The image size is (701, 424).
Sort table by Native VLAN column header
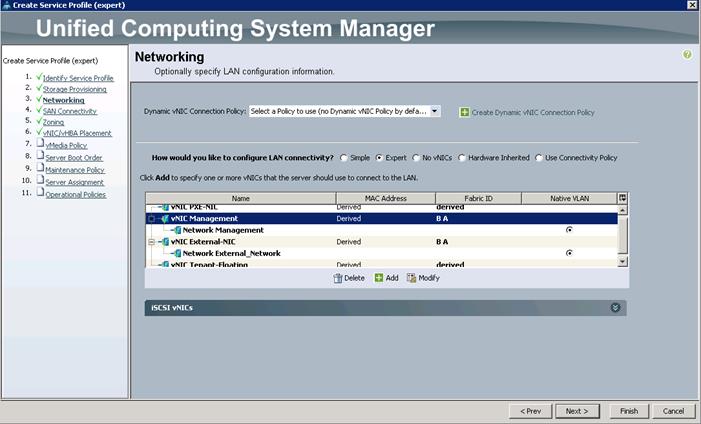[569, 198]
